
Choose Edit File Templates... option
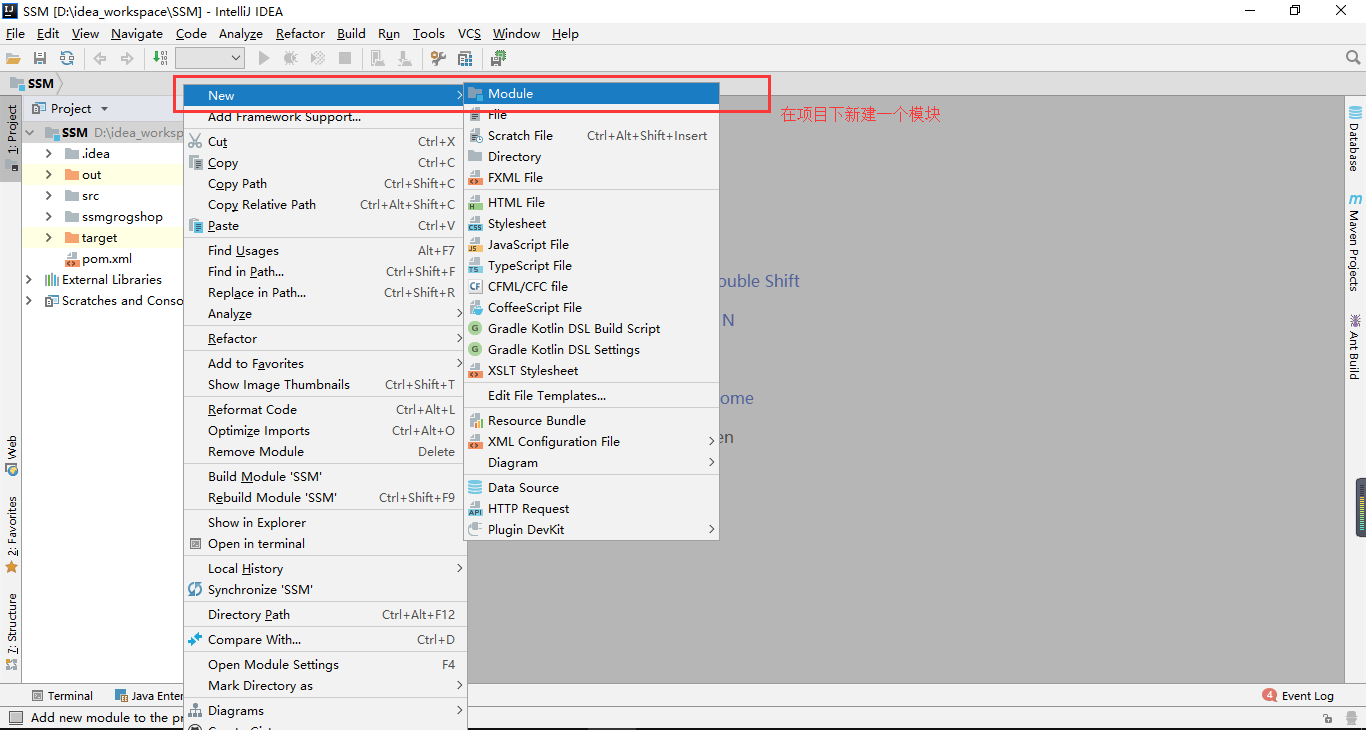point(592,396)
